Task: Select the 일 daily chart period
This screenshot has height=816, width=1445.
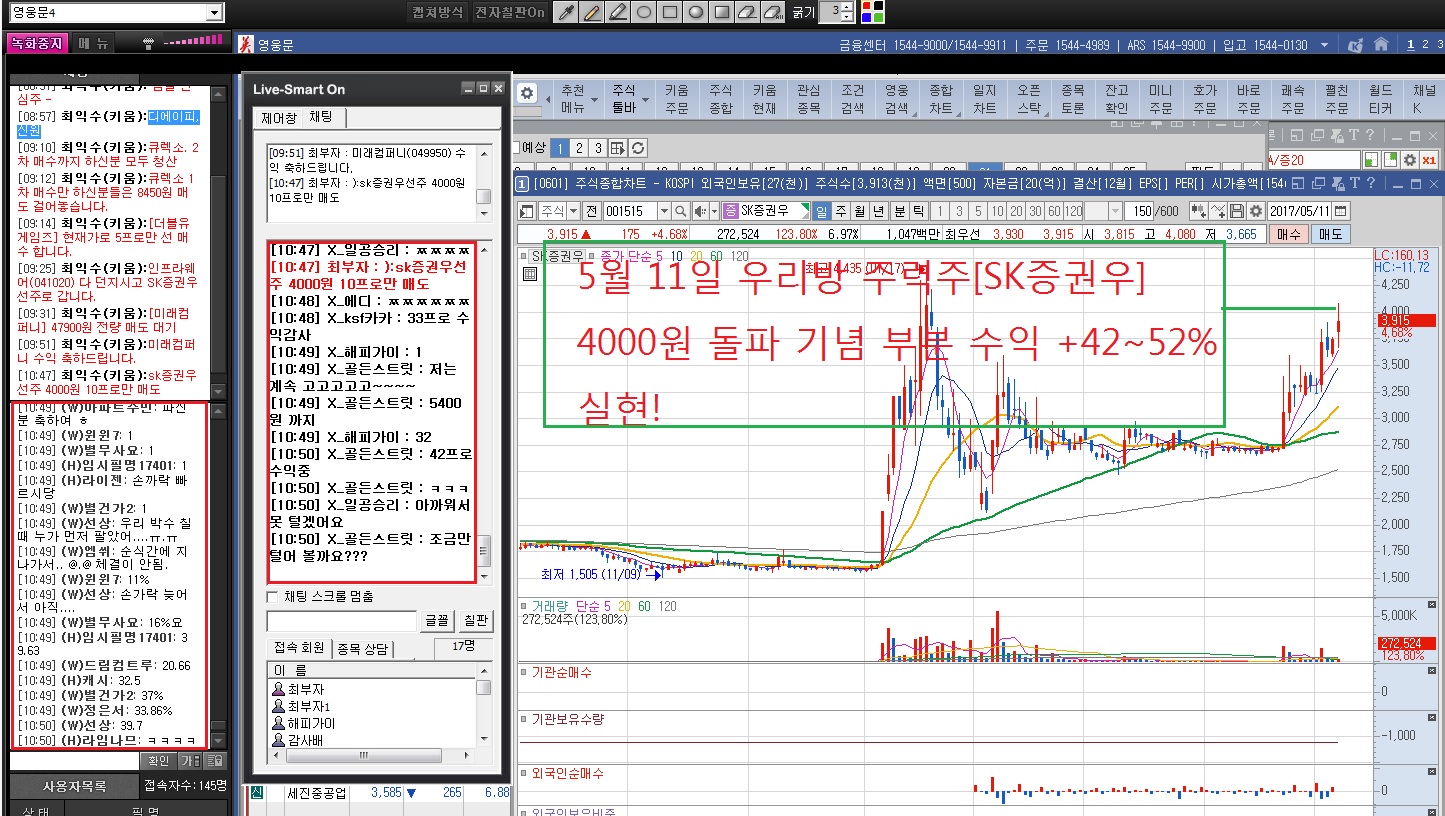Action: click(821, 211)
